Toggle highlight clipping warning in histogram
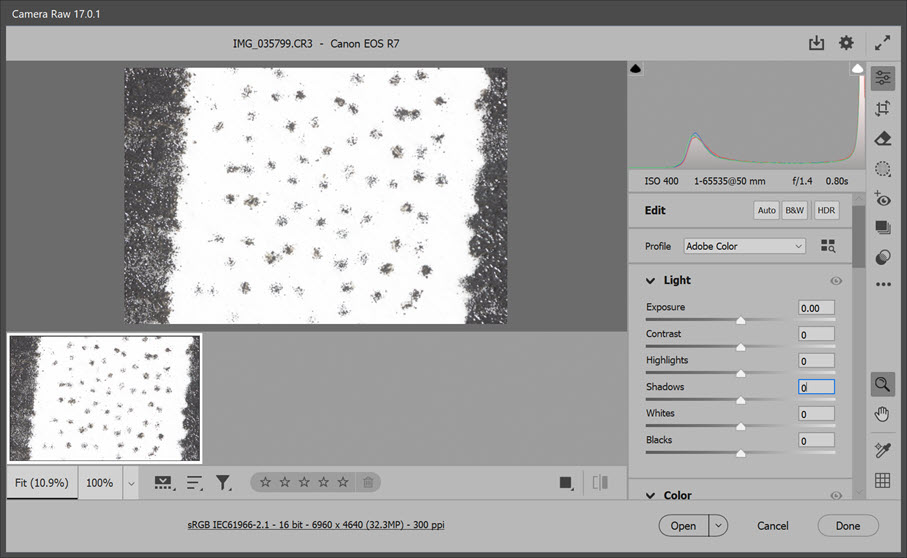 [x=857, y=69]
